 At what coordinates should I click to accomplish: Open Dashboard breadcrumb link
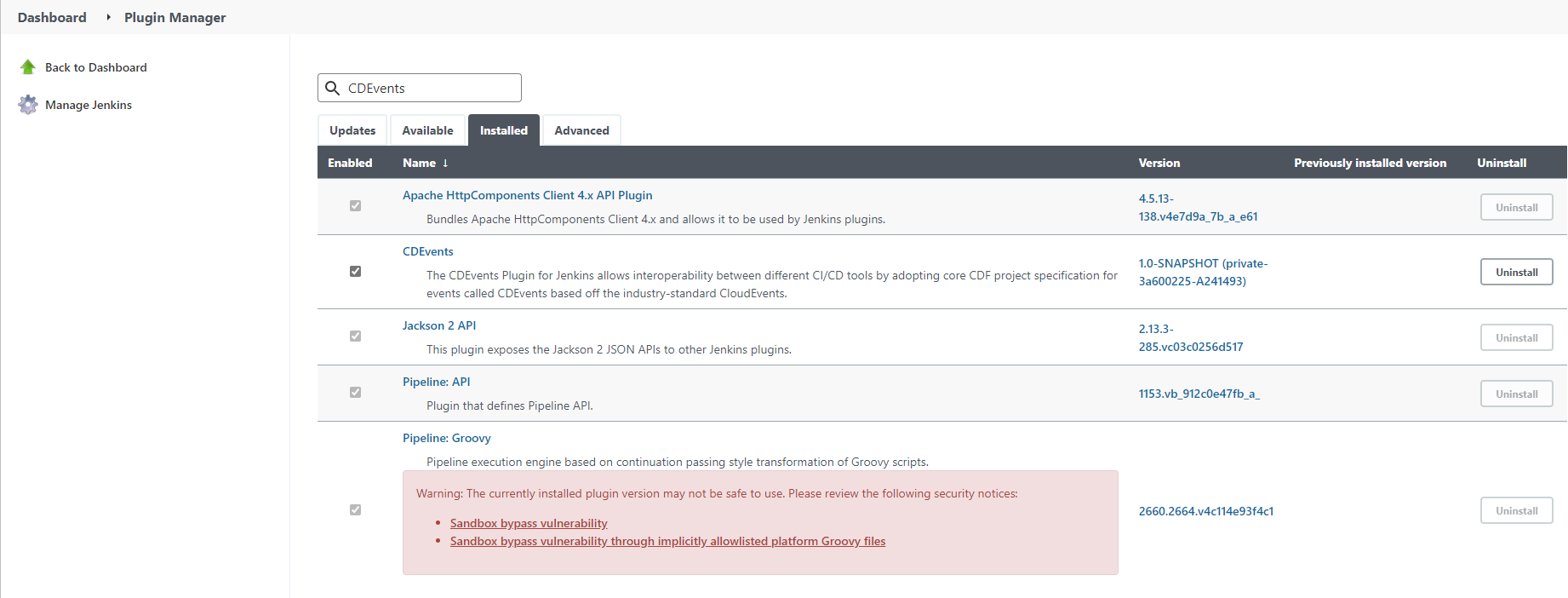(x=52, y=17)
